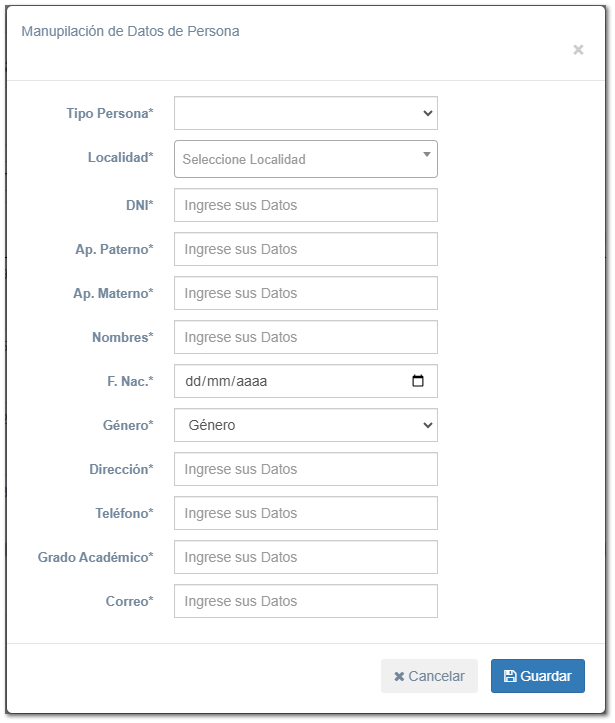
Task: Expand the Seleccione Localidad combo box
Action: (x=306, y=159)
